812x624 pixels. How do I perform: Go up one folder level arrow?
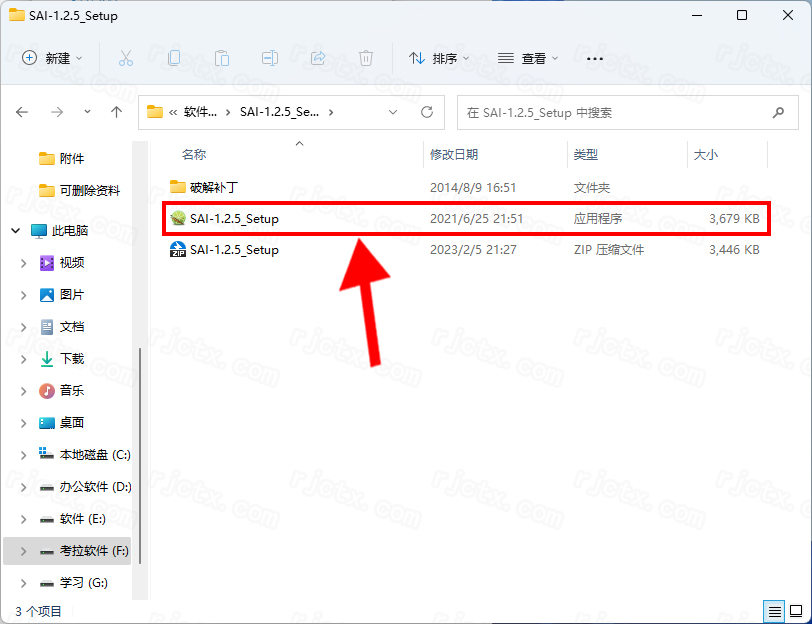116,112
